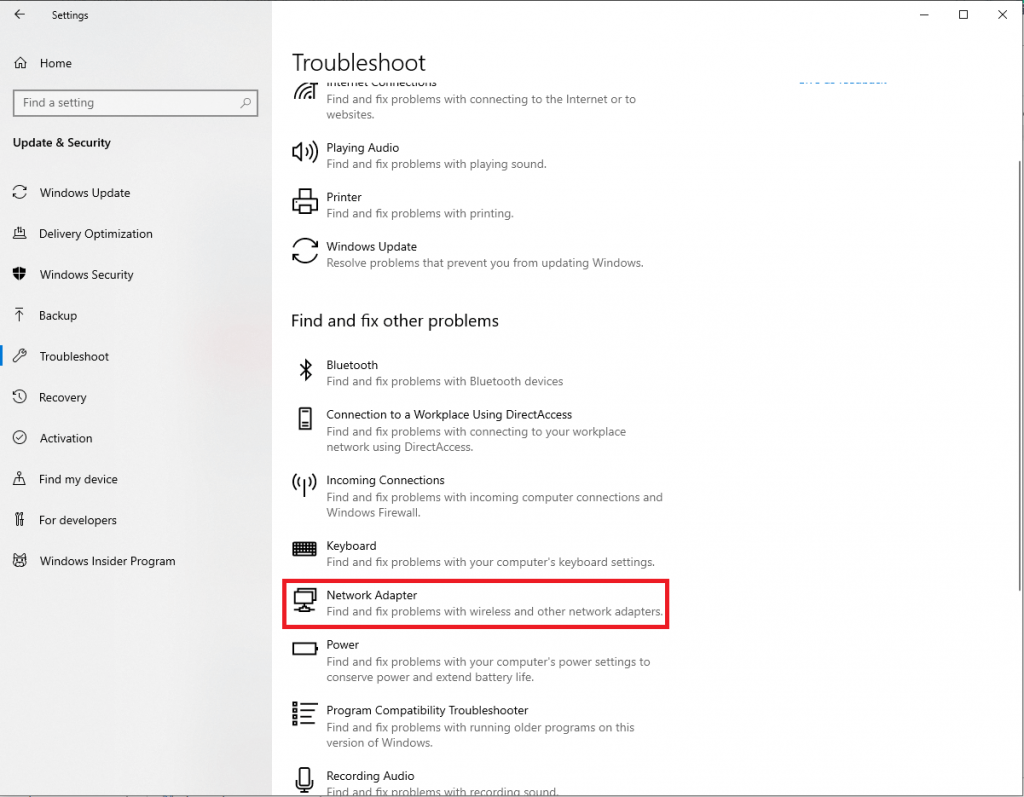This screenshot has height=797, width=1024.
Task: Click the Troubleshoot wrench icon
Action: click(20, 356)
